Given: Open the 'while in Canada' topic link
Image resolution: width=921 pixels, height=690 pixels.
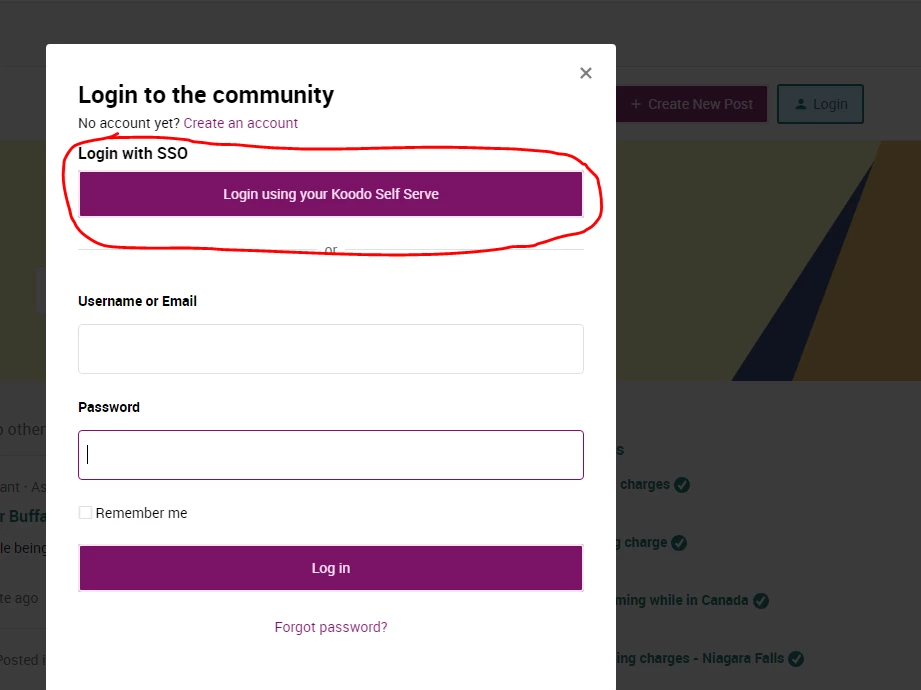Looking at the screenshot, I should coord(682,600).
